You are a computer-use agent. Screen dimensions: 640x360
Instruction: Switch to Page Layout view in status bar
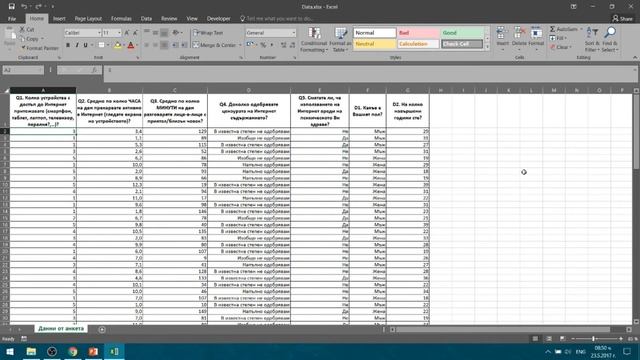(x=549, y=338)
